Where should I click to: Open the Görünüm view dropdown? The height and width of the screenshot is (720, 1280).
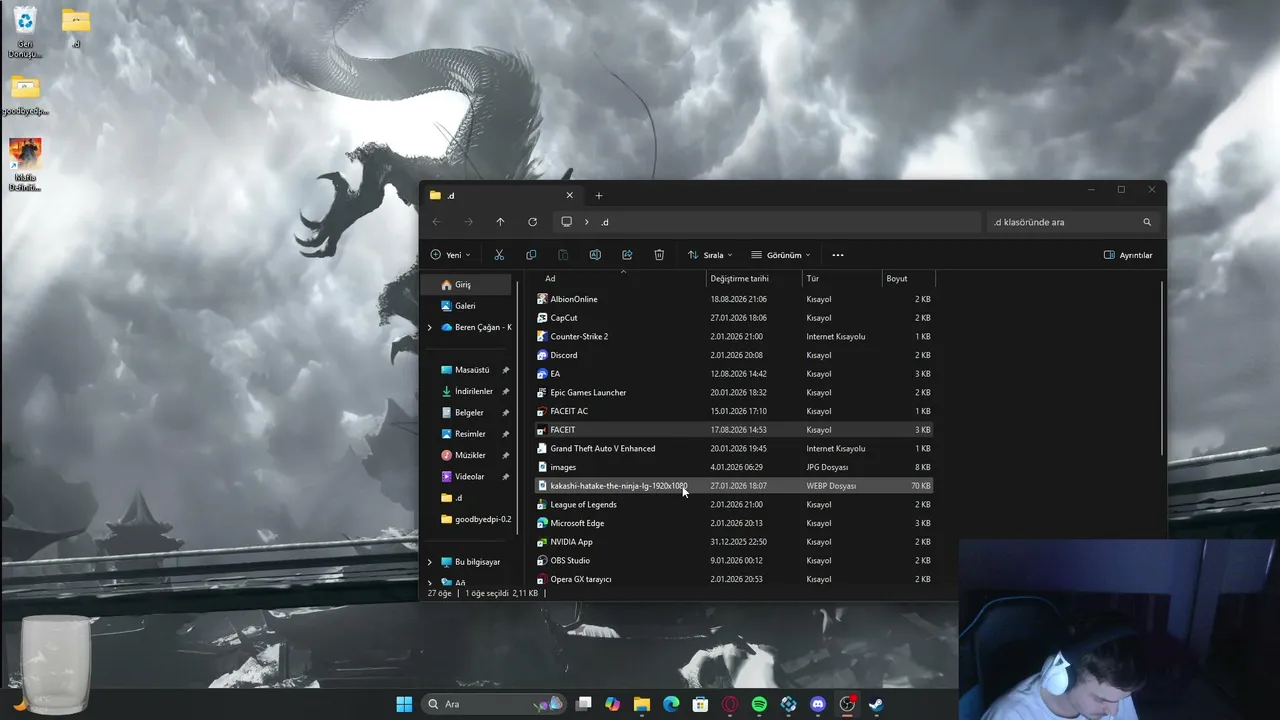pyautogui.click(x=781, y=255)
